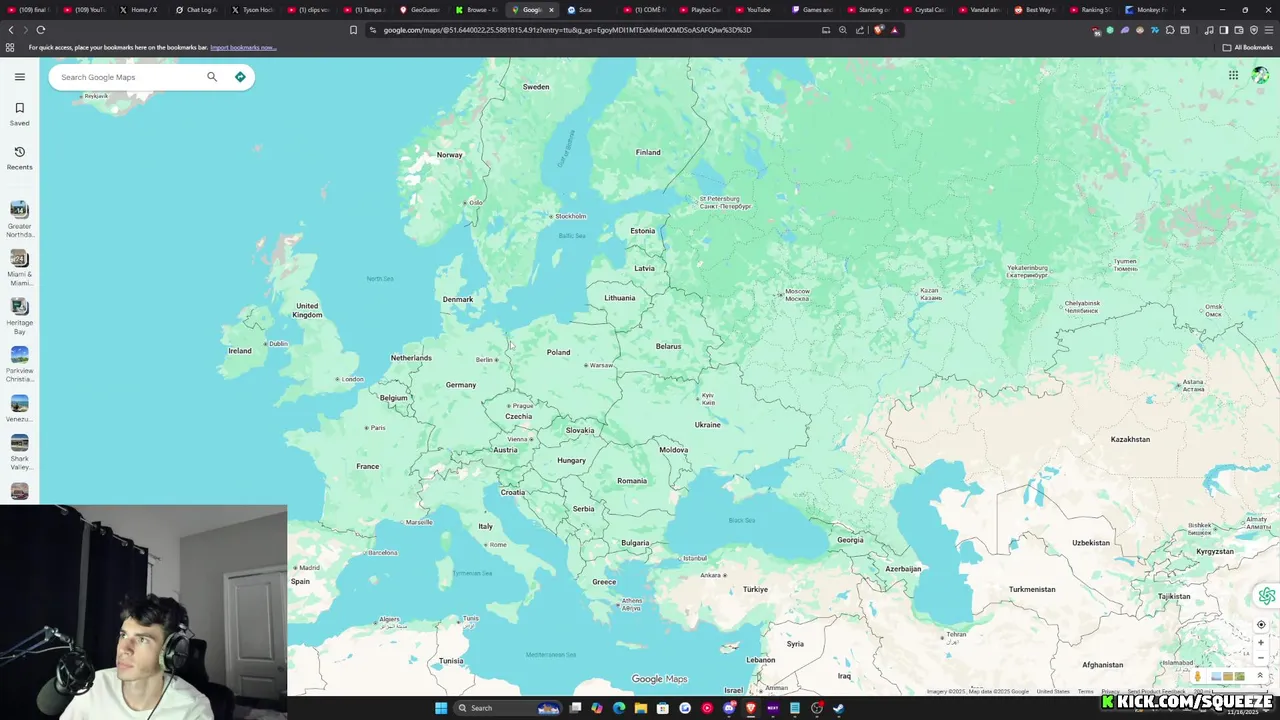Click the Kazakhstan country label
The image size is (1280, 720).
(1130, 439)
